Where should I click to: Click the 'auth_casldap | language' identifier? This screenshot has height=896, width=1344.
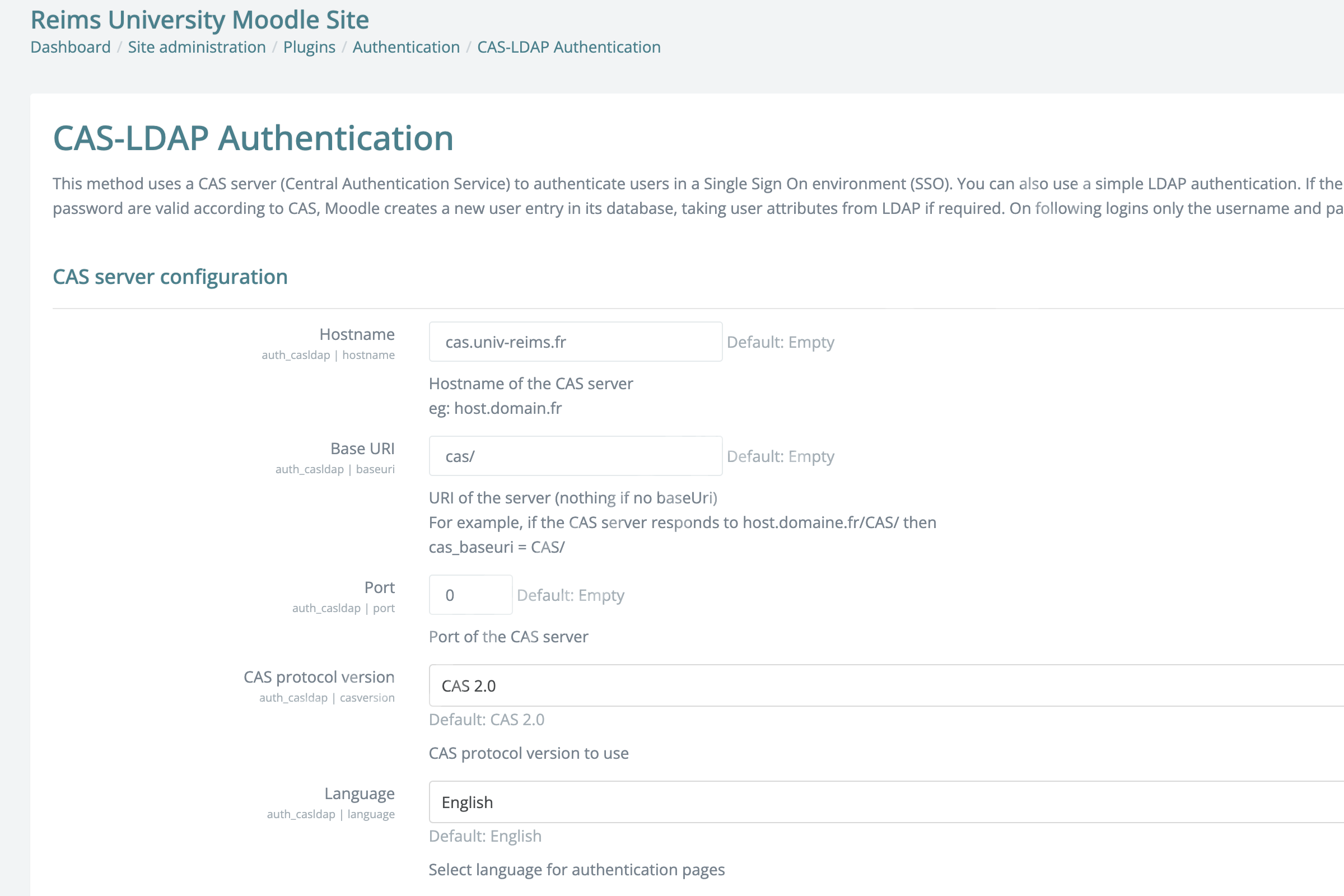coord(331,814)
